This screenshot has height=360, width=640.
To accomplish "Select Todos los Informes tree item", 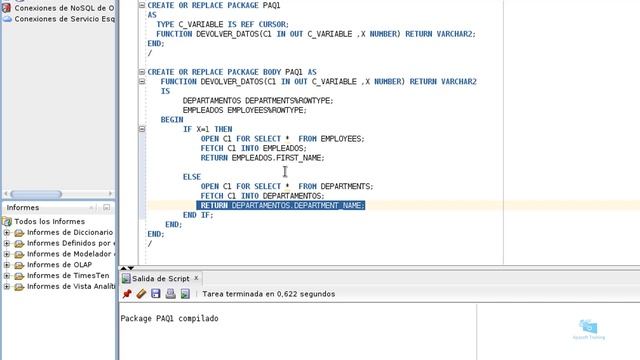I will (49, 222).
